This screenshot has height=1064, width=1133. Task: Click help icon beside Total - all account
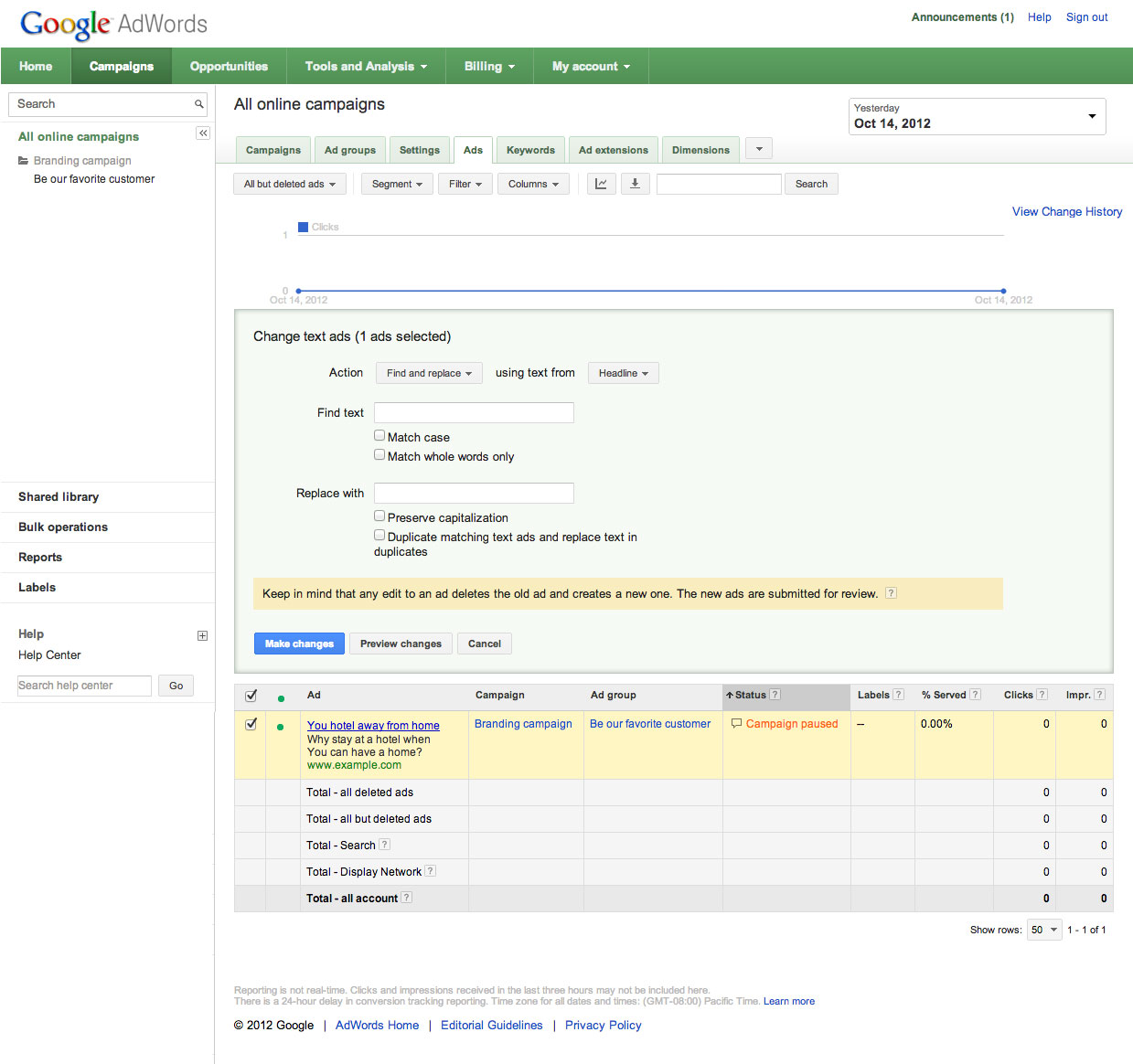pyautogui.click(x=406, y=898)
